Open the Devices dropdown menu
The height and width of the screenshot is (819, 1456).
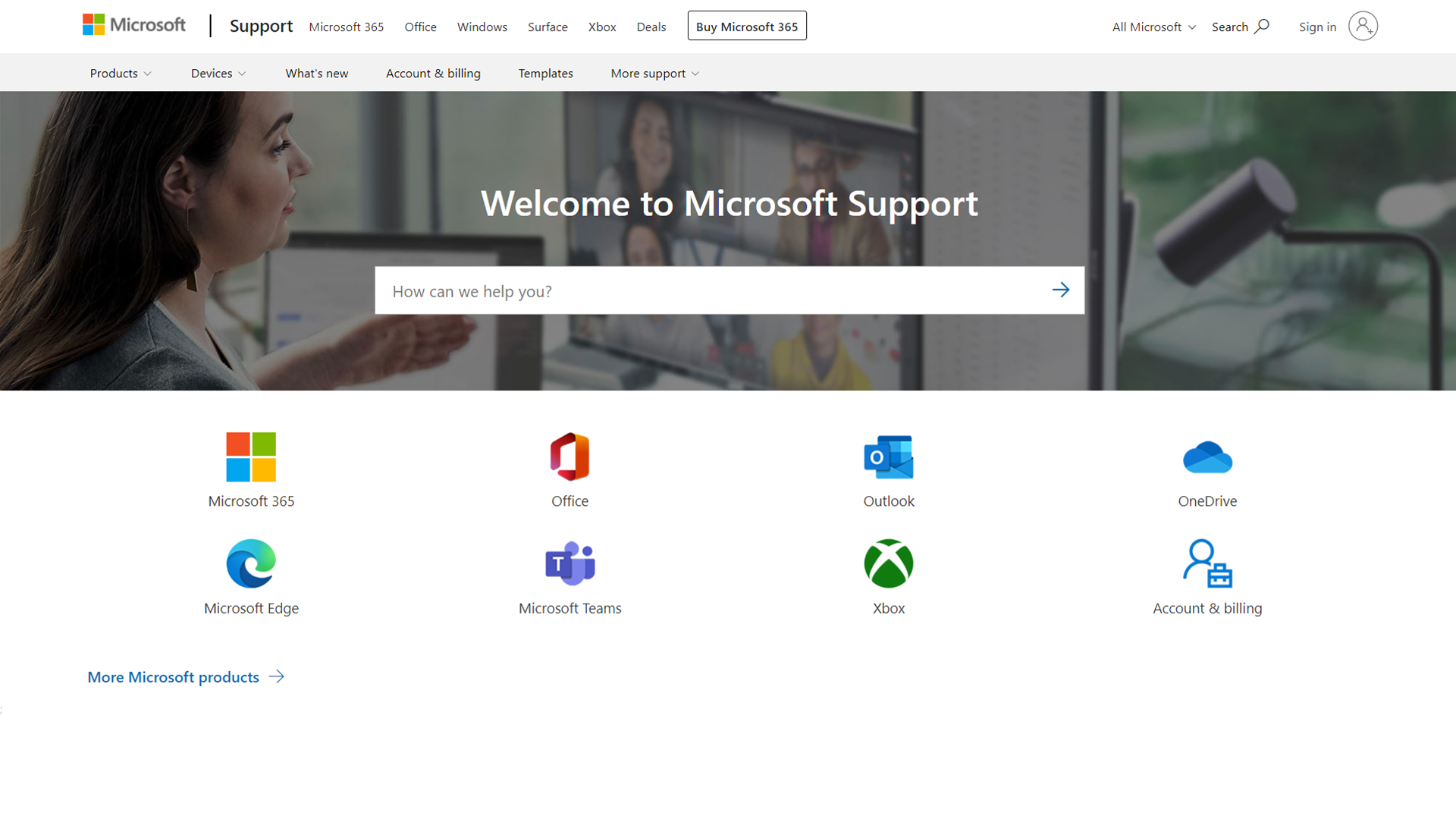(218, 74)
